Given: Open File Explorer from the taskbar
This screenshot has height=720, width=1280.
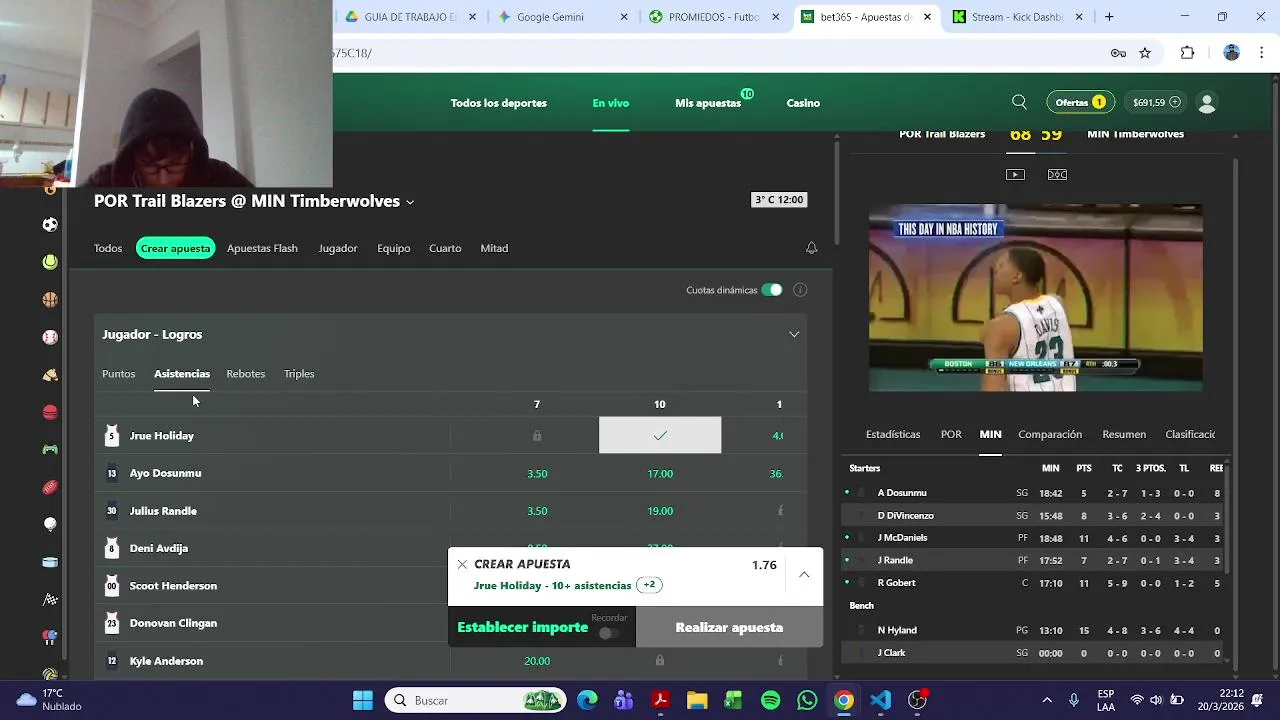Looking at the screenshot, I should coord(697,700).
